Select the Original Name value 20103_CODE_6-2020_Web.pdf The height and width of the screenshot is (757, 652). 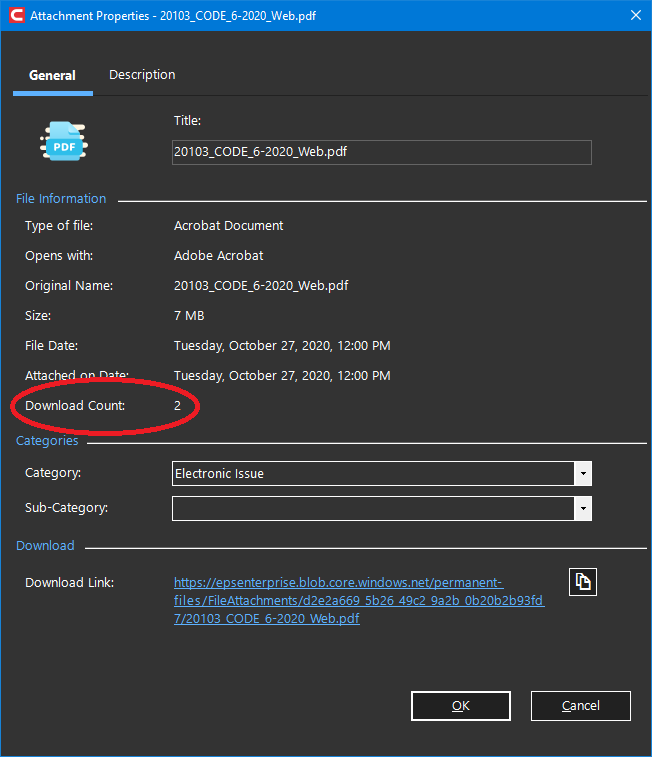click(261, 286)
